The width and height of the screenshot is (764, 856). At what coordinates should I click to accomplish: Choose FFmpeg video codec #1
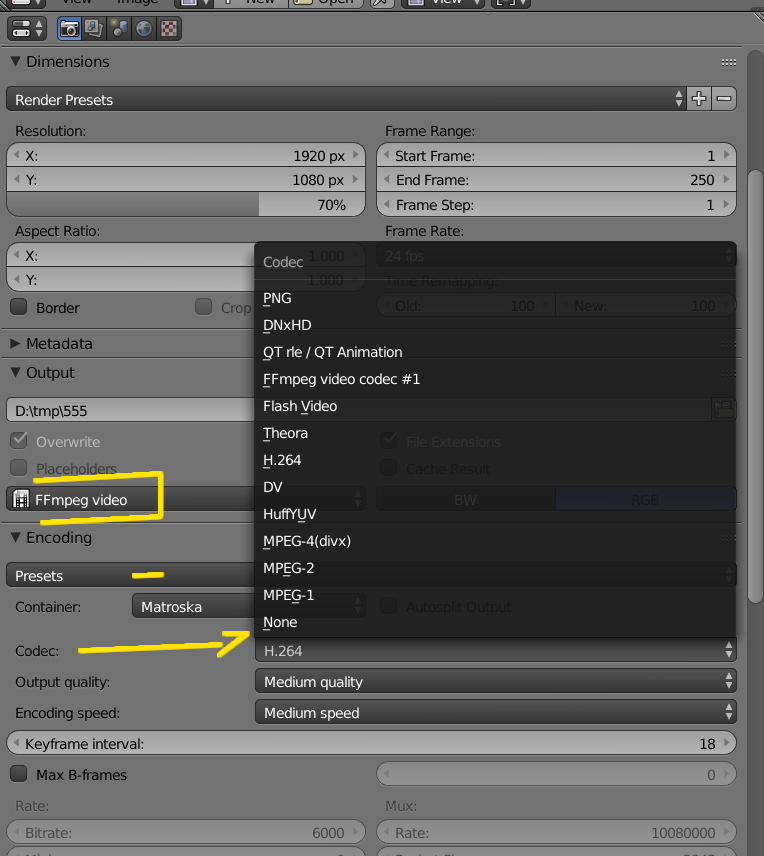point(495,379)
